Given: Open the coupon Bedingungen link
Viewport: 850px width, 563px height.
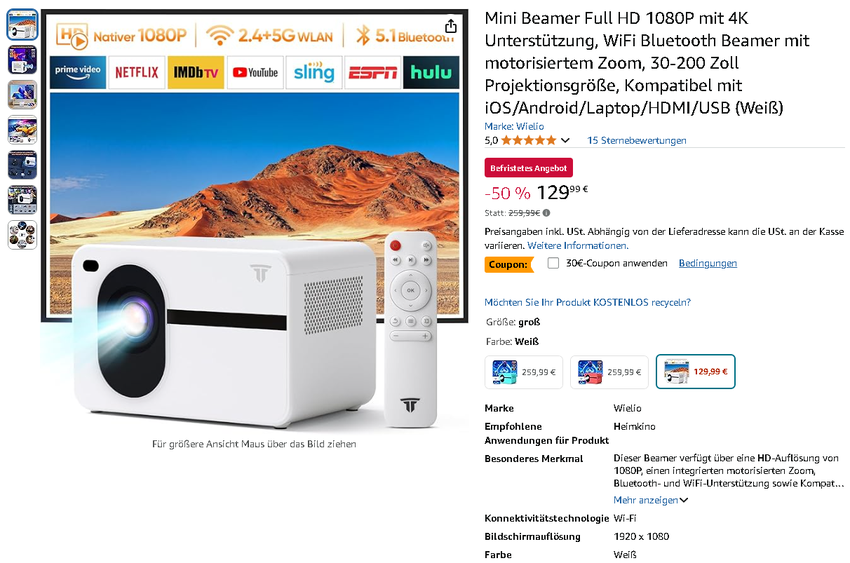Looking at the screenshot, I should (707, 263).
